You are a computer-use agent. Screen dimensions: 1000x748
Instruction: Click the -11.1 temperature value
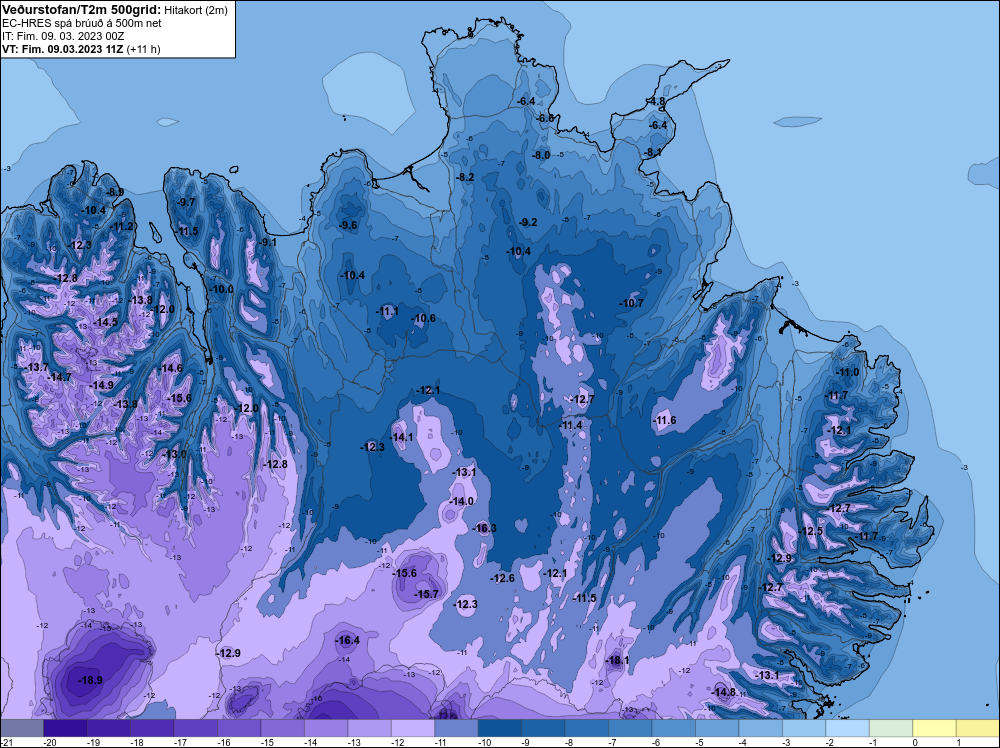[387, 311]
